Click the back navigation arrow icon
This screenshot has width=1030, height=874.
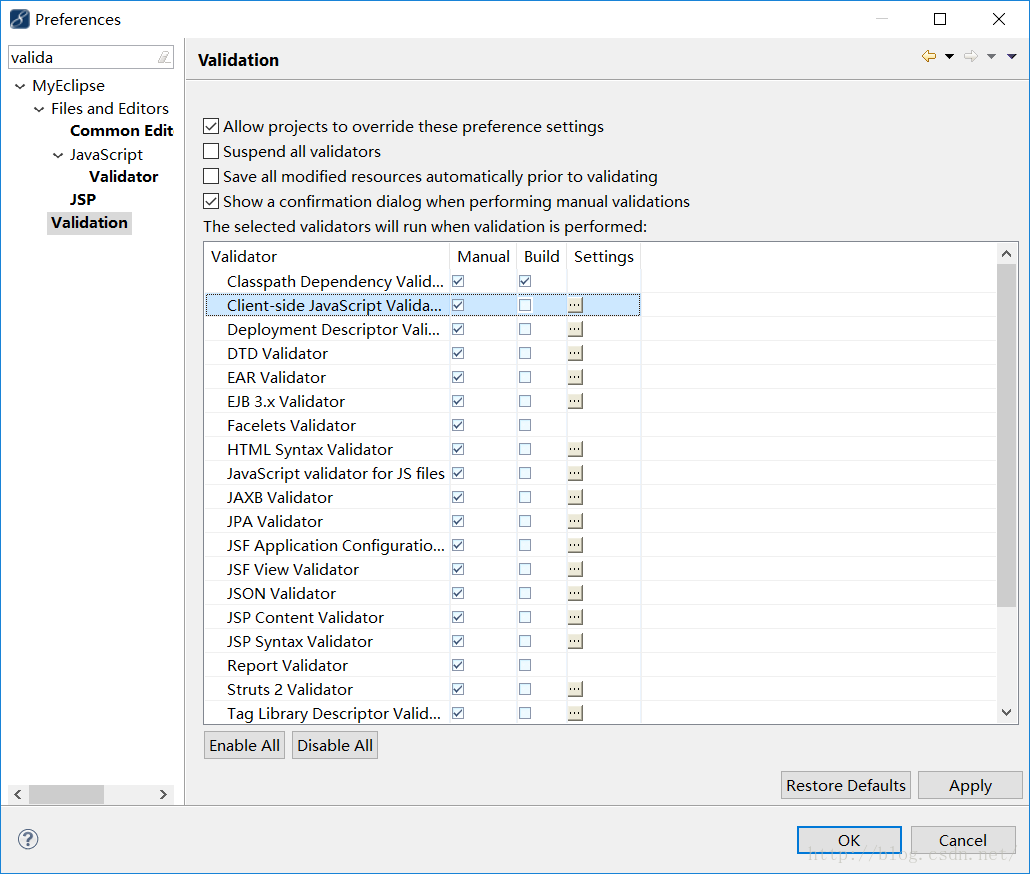[x=929, y=56]
